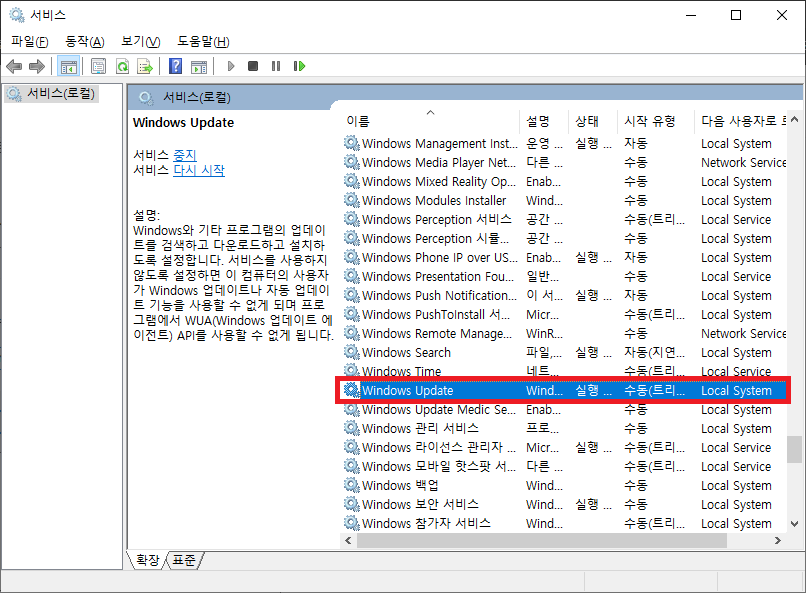Viewport: 806px width, 593px height.
Task: Click the gear icon of Windows Search row
Action: click(x=352, y=352)
